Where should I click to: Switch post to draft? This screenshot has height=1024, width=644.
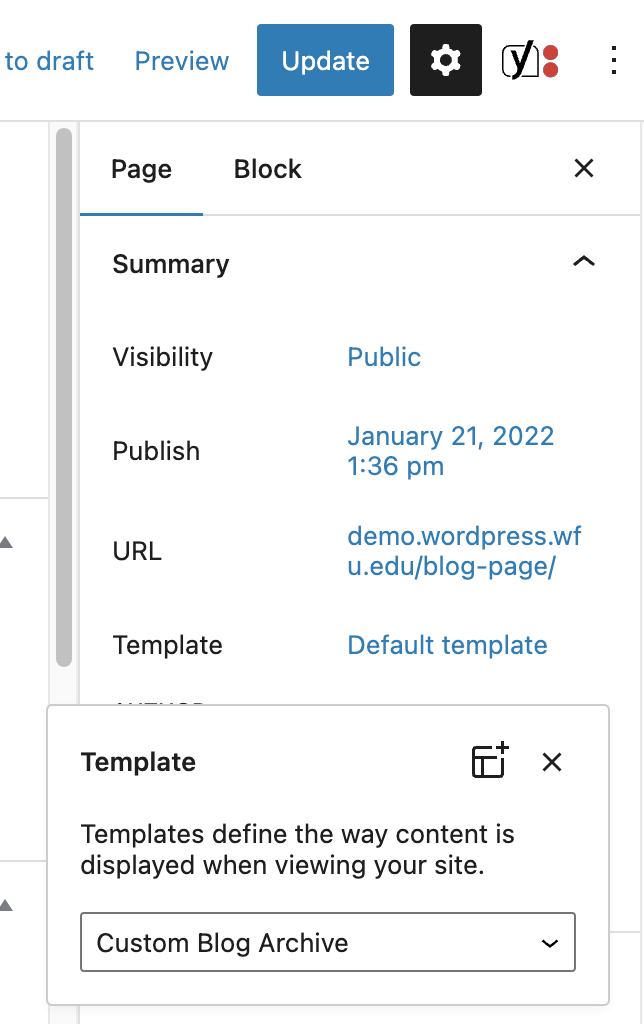tap(47, 61)
